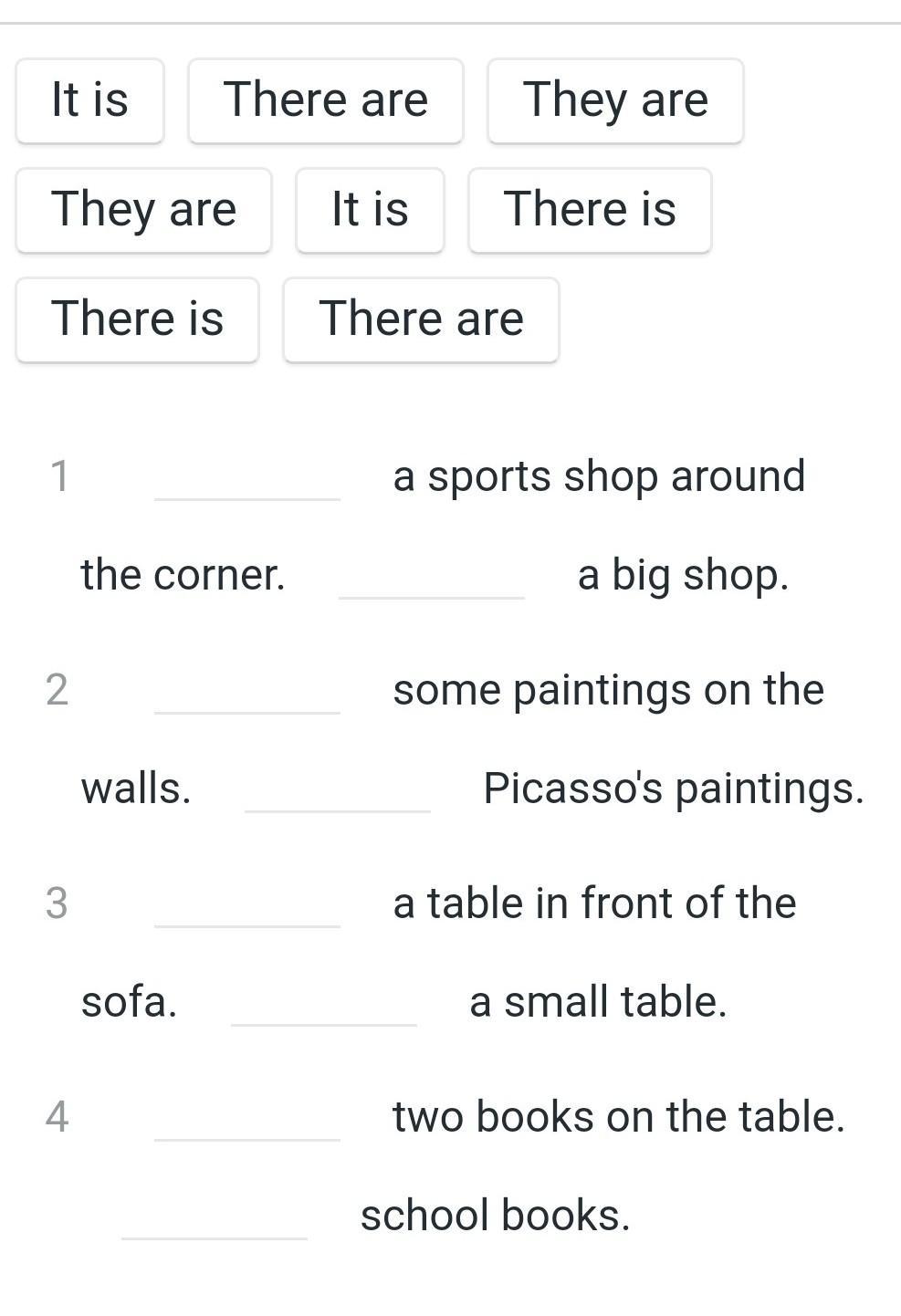
Task: Click the question number 2 label
Action: 57,690
